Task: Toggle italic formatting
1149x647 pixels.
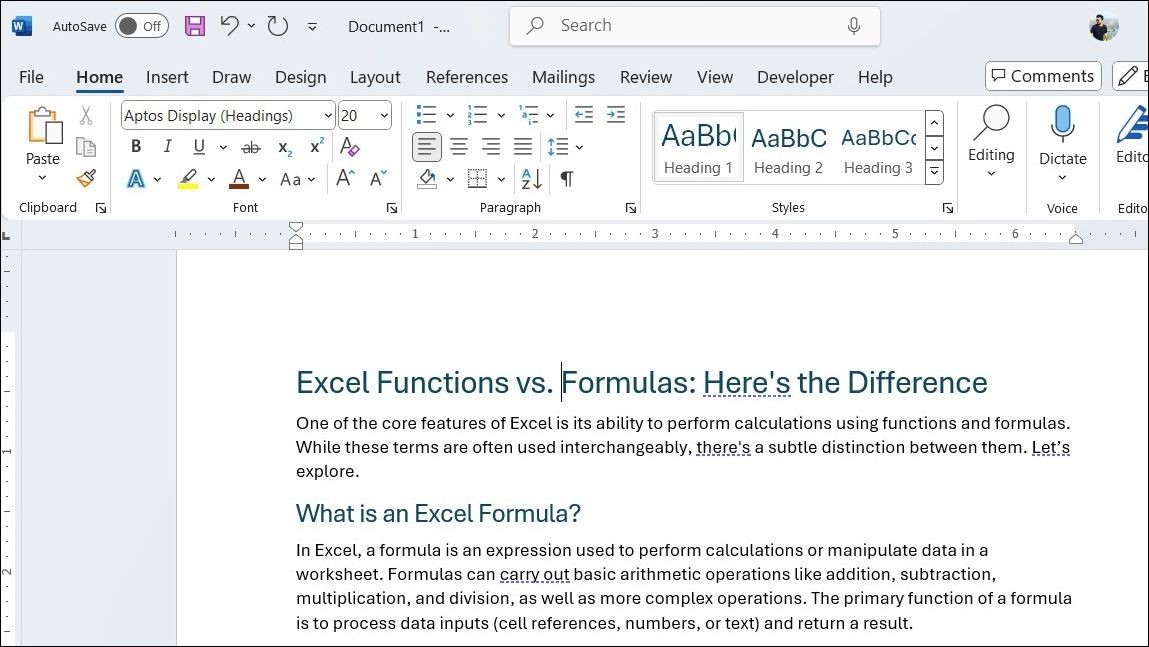Action: click(168, 147)
